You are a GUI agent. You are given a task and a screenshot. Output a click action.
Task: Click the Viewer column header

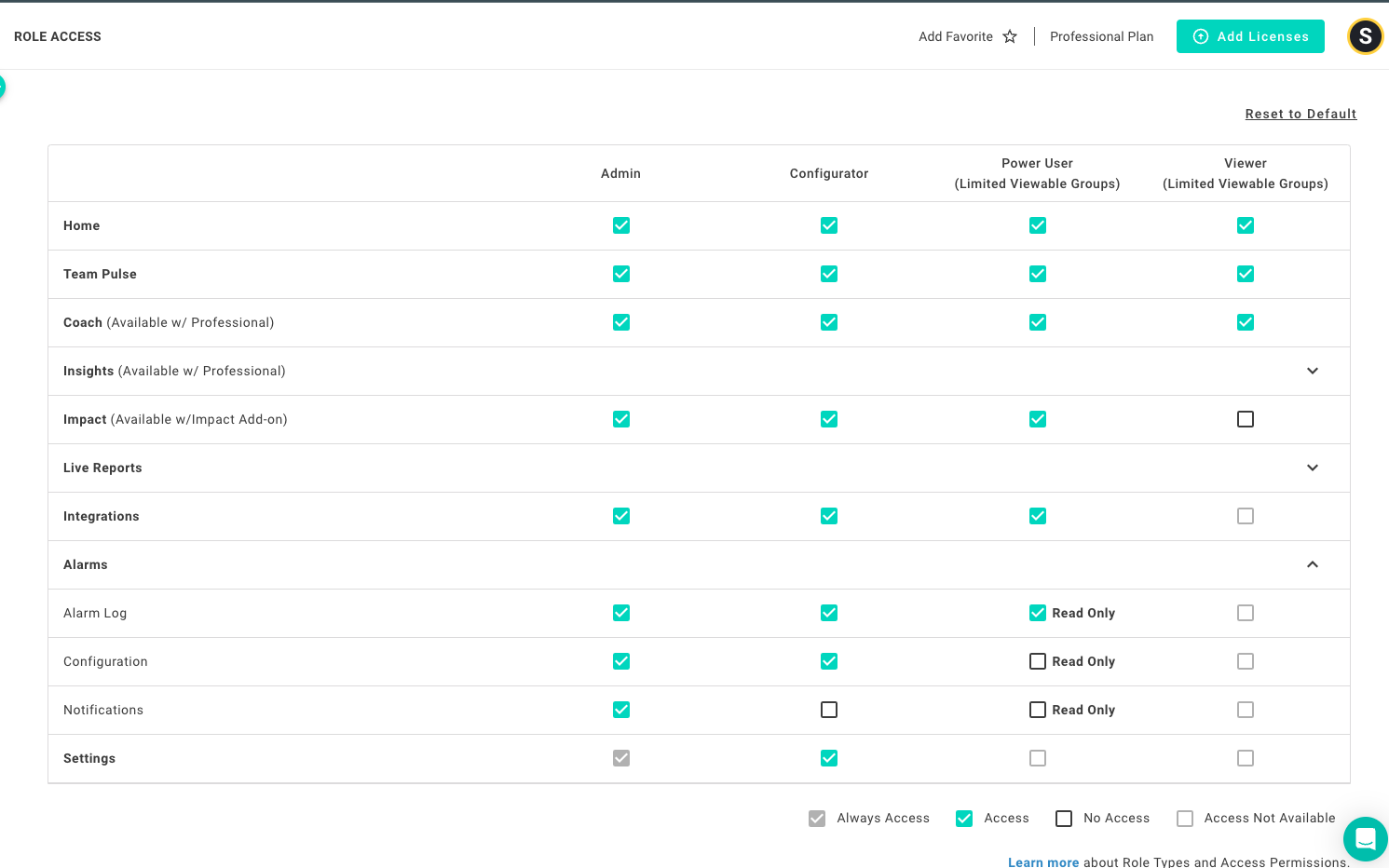click(1246, 173)
